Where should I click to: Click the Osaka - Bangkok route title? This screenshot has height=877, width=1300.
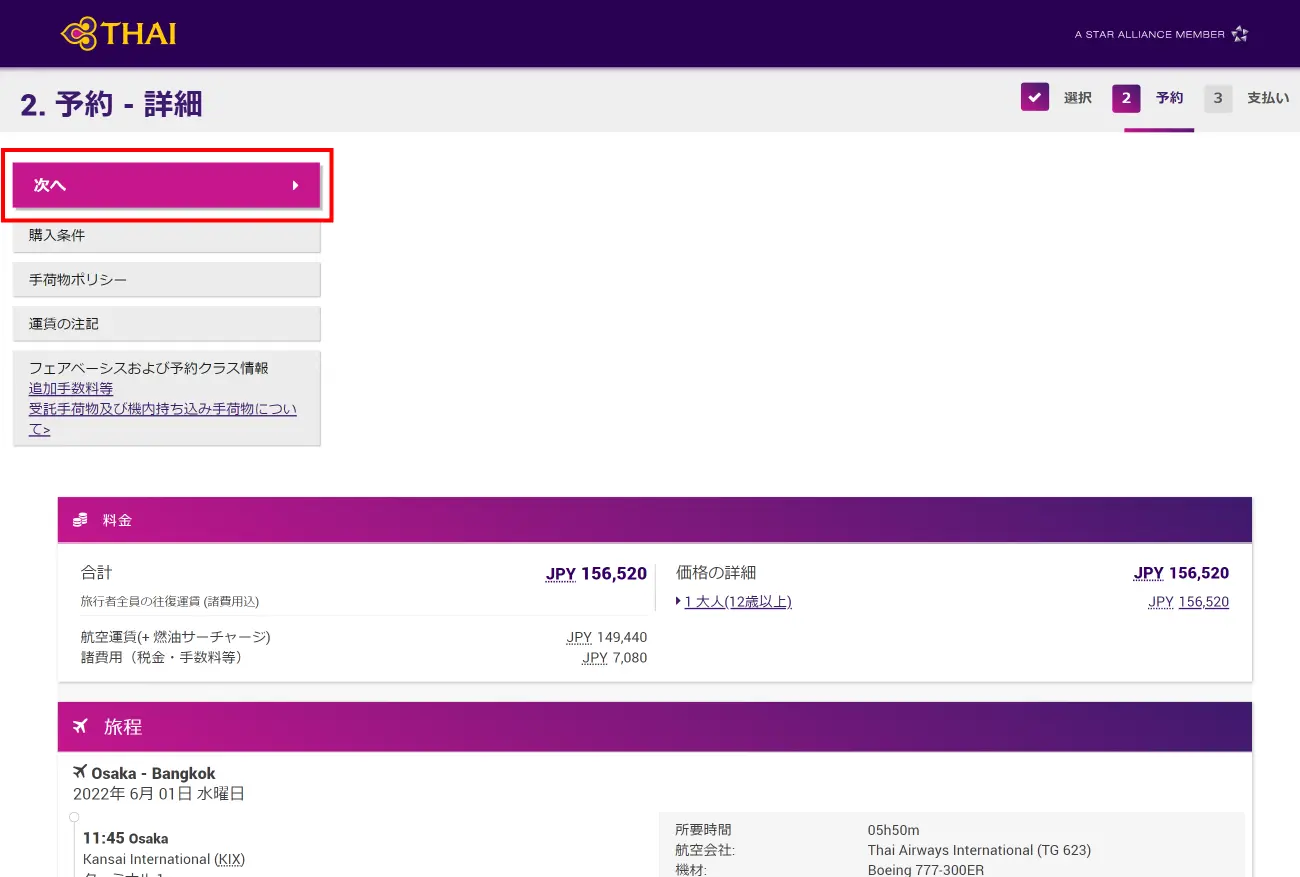(x=153, y=773)
